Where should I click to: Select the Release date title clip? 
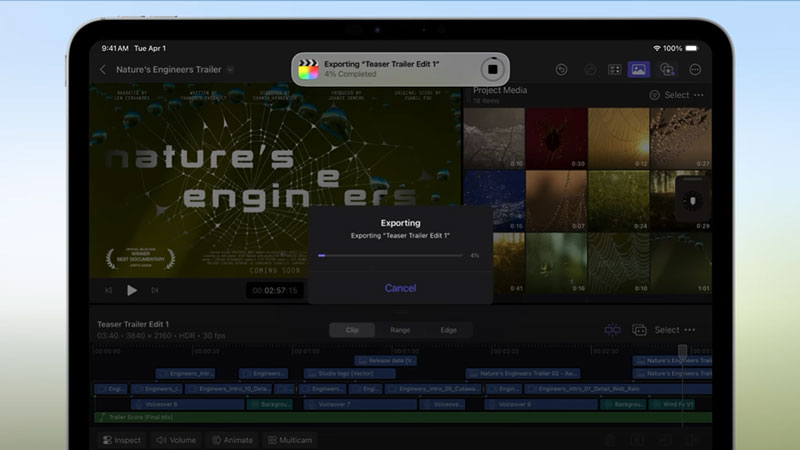tap(386, 361)
